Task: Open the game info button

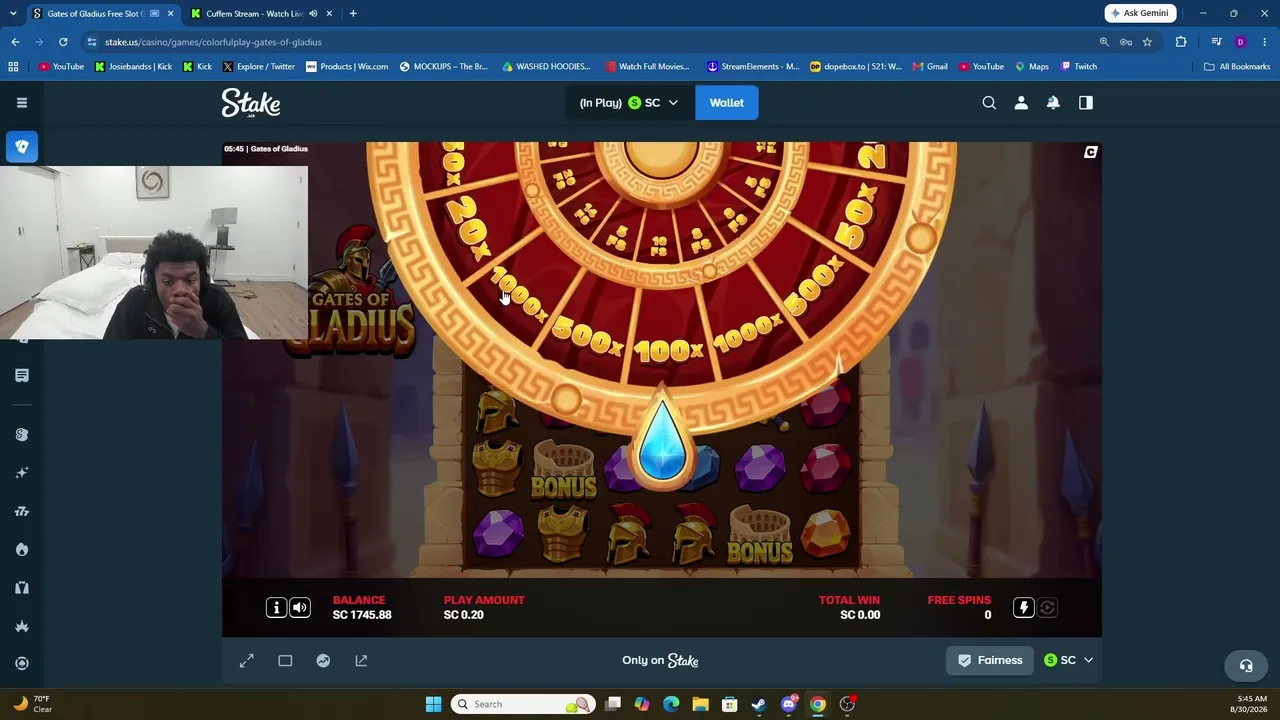Action: click(x=276, y=607)
